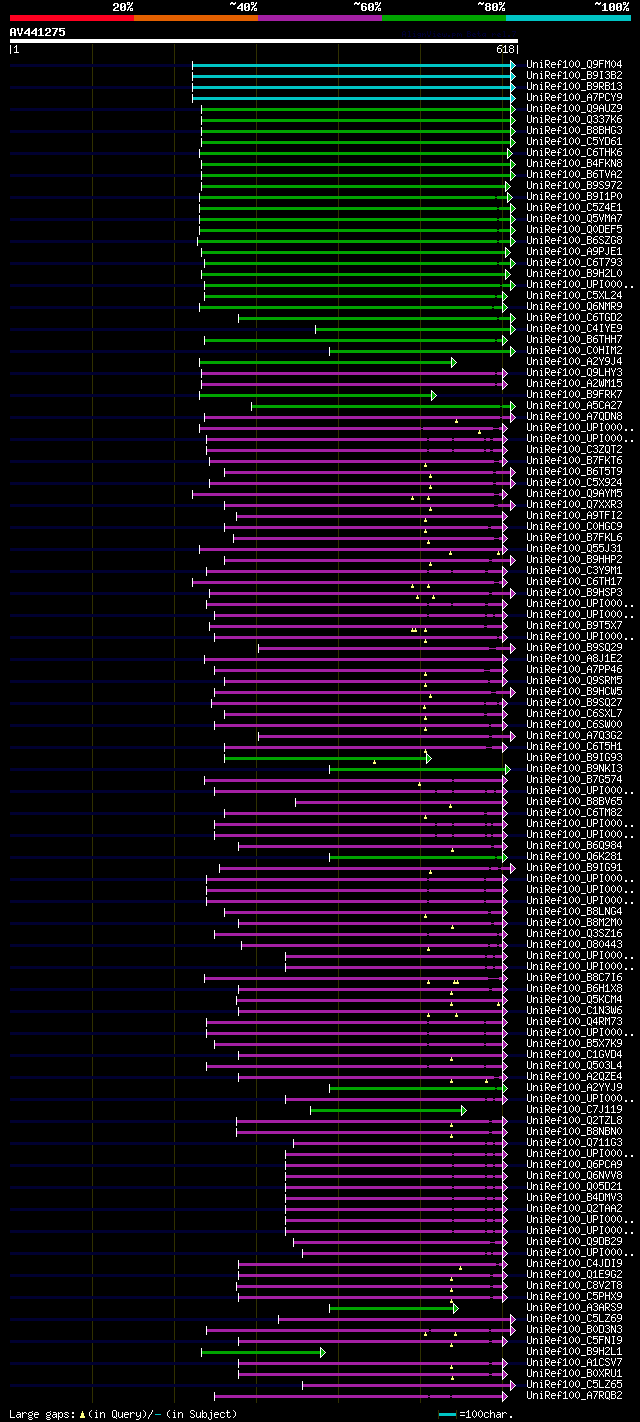Select hit label UniRef100_Q9DB29
Viewport: 640px width, 1422px height.
click(x=574, y=1241)
